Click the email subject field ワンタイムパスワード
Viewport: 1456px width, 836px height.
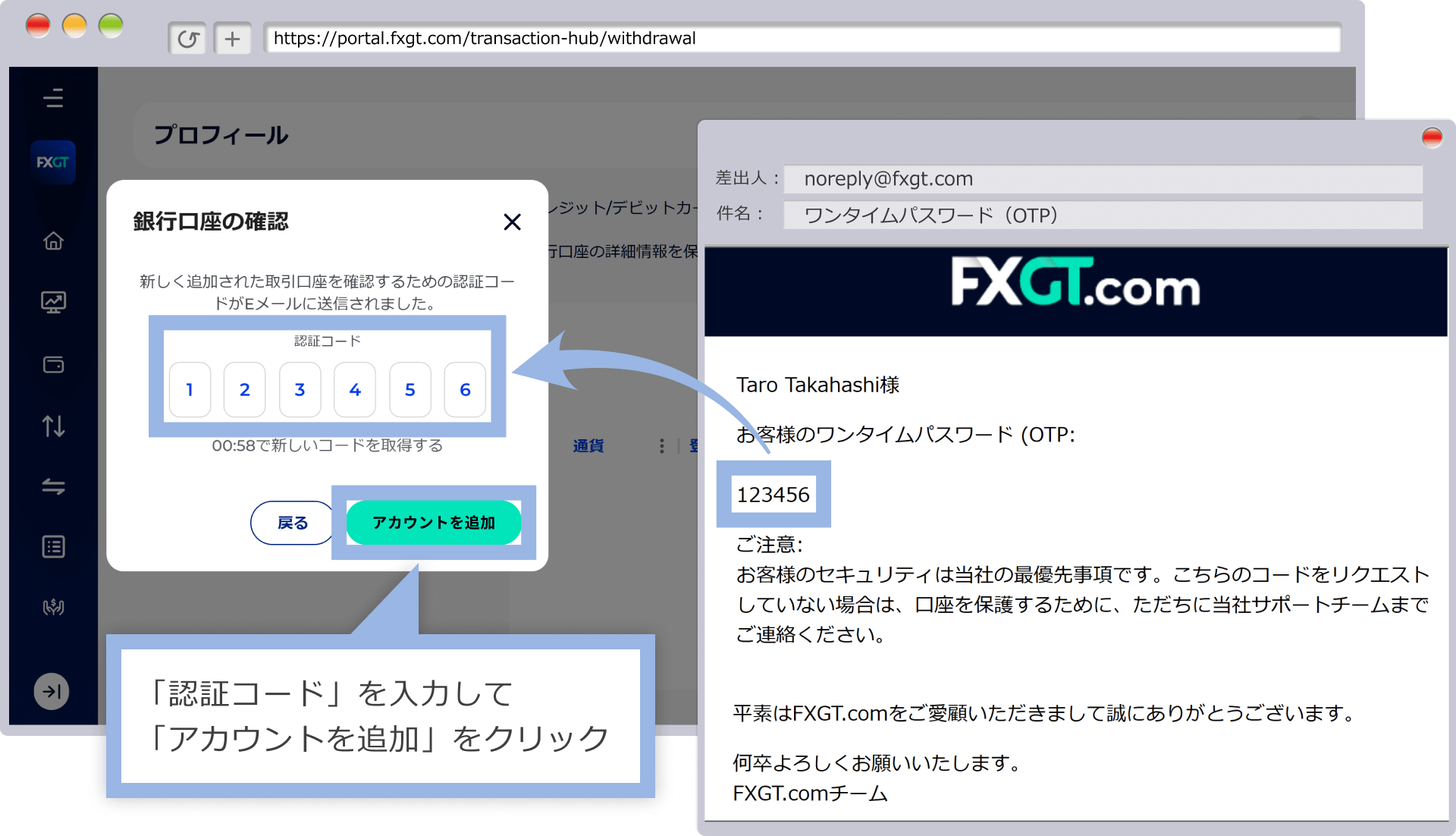(1103, 215)
